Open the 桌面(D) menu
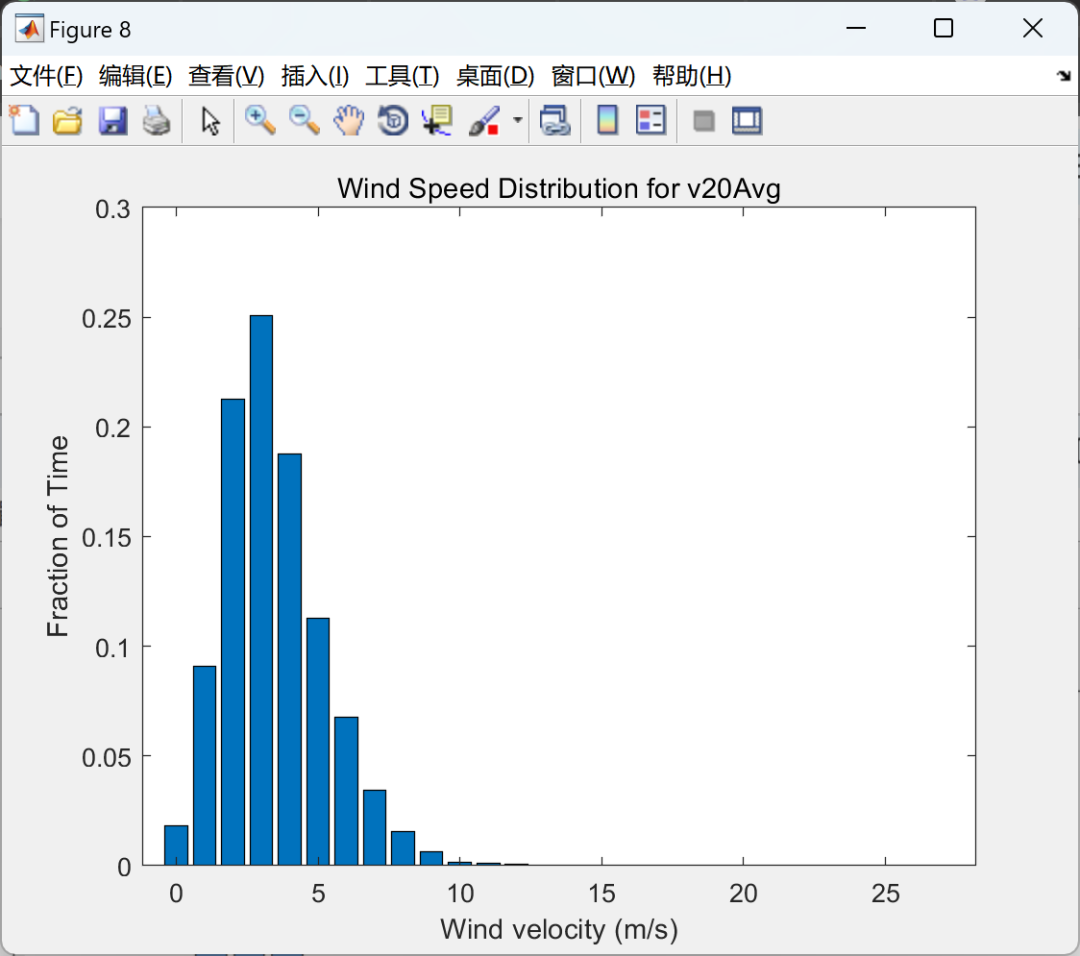 pos(495,76)
